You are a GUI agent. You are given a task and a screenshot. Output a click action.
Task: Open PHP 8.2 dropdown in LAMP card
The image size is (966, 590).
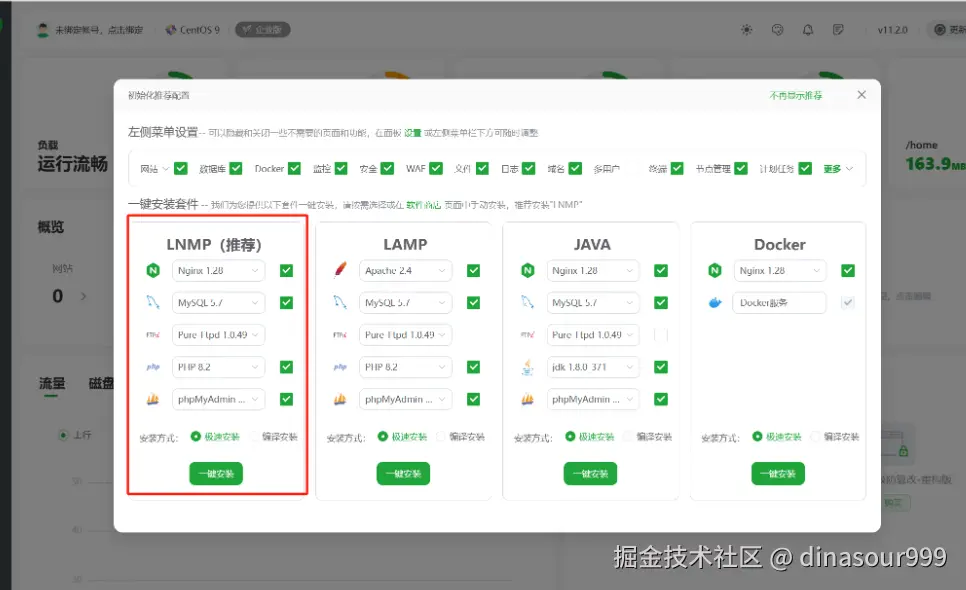[405, 367]
